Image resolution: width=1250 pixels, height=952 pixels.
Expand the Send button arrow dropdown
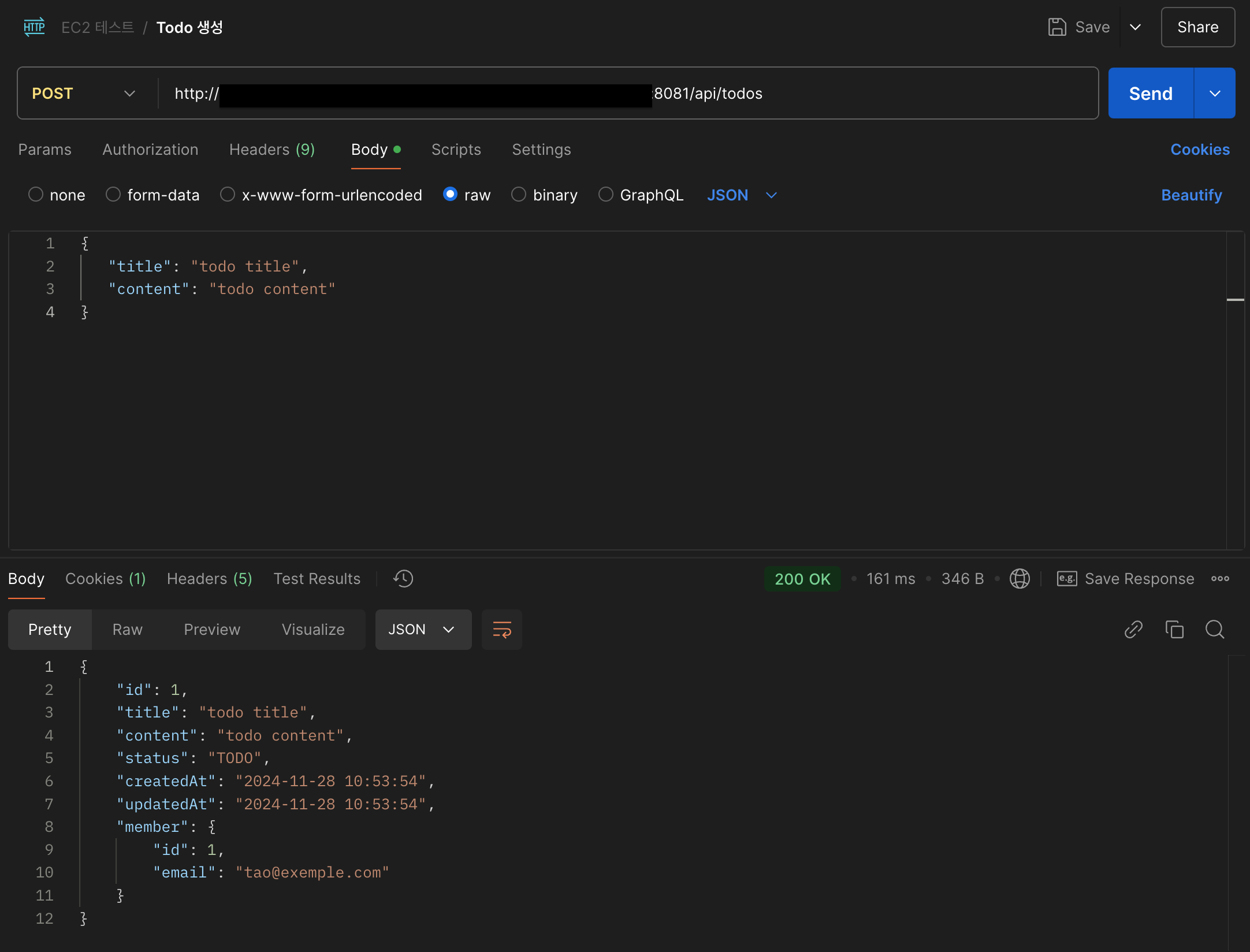point(1215,94)
